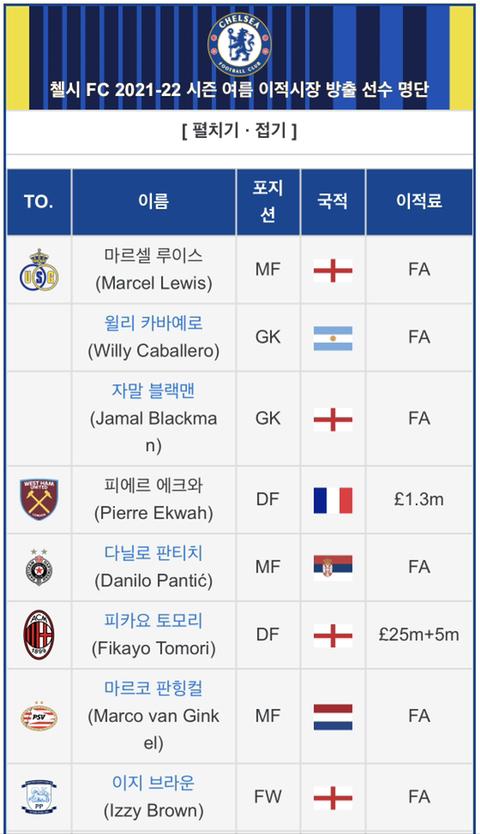This screenshot has width=480, height=834.
Task: Click the Preston North End crest
Action: pyautogui.click(x=39, y=797)
